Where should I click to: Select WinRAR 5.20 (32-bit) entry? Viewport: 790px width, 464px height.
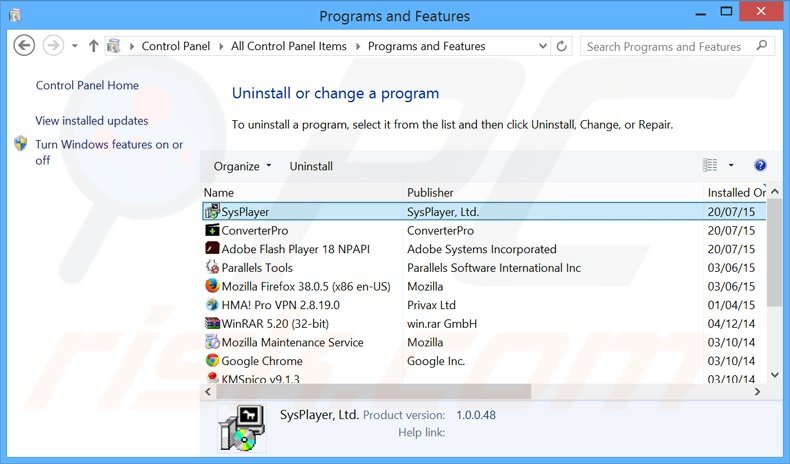pyautogui.click(x=275, y=323)
